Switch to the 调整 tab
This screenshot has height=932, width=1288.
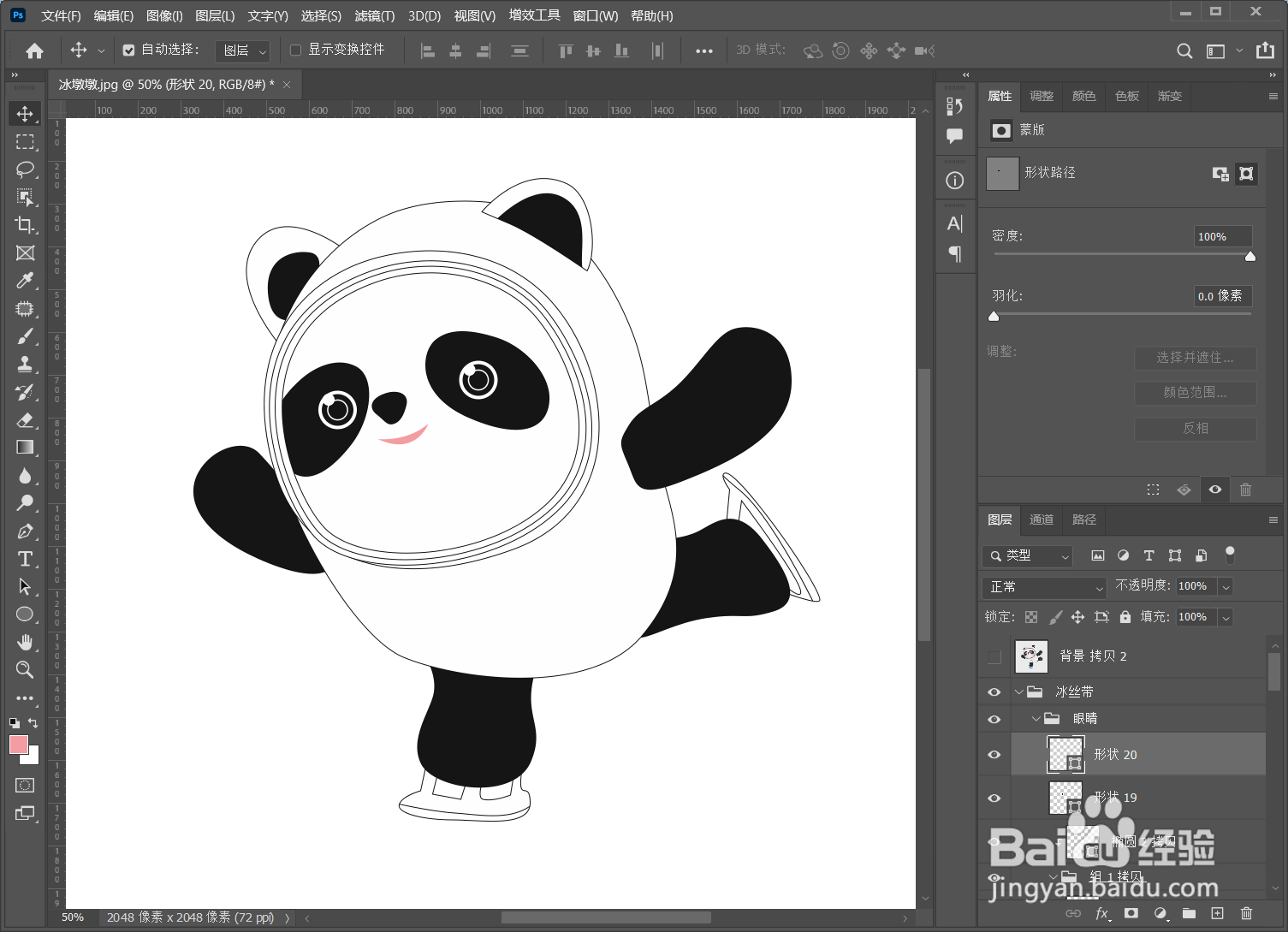pos(1042,96)
